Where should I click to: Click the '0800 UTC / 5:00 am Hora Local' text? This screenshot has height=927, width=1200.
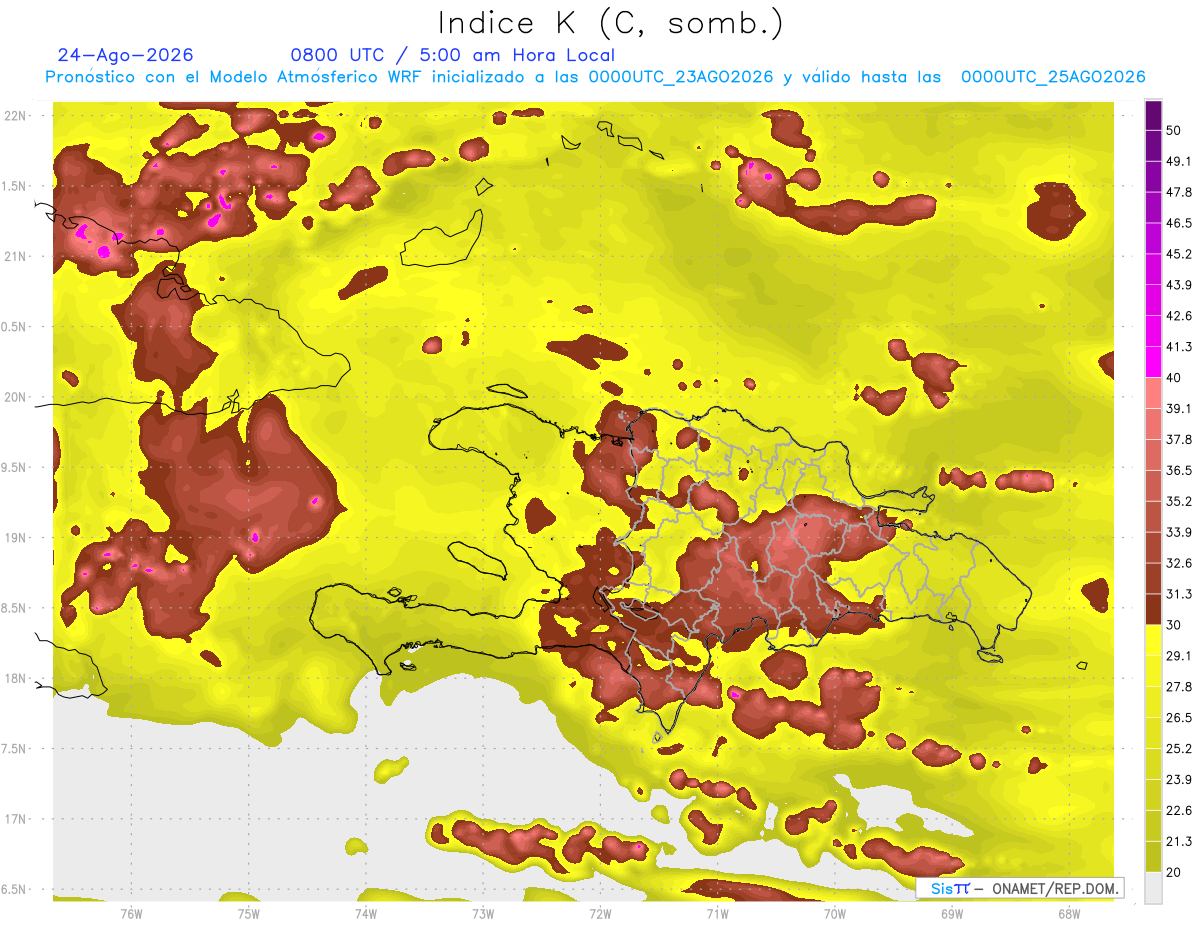pos(453,55)
